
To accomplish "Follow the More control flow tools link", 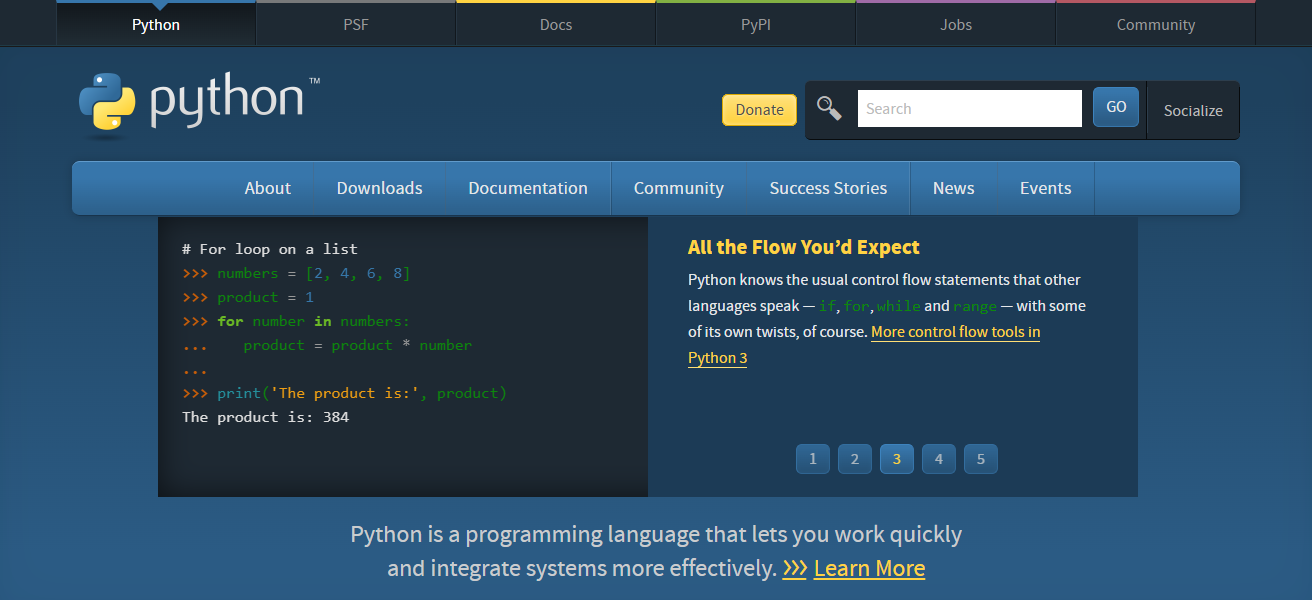I will (x=864, y=345).
